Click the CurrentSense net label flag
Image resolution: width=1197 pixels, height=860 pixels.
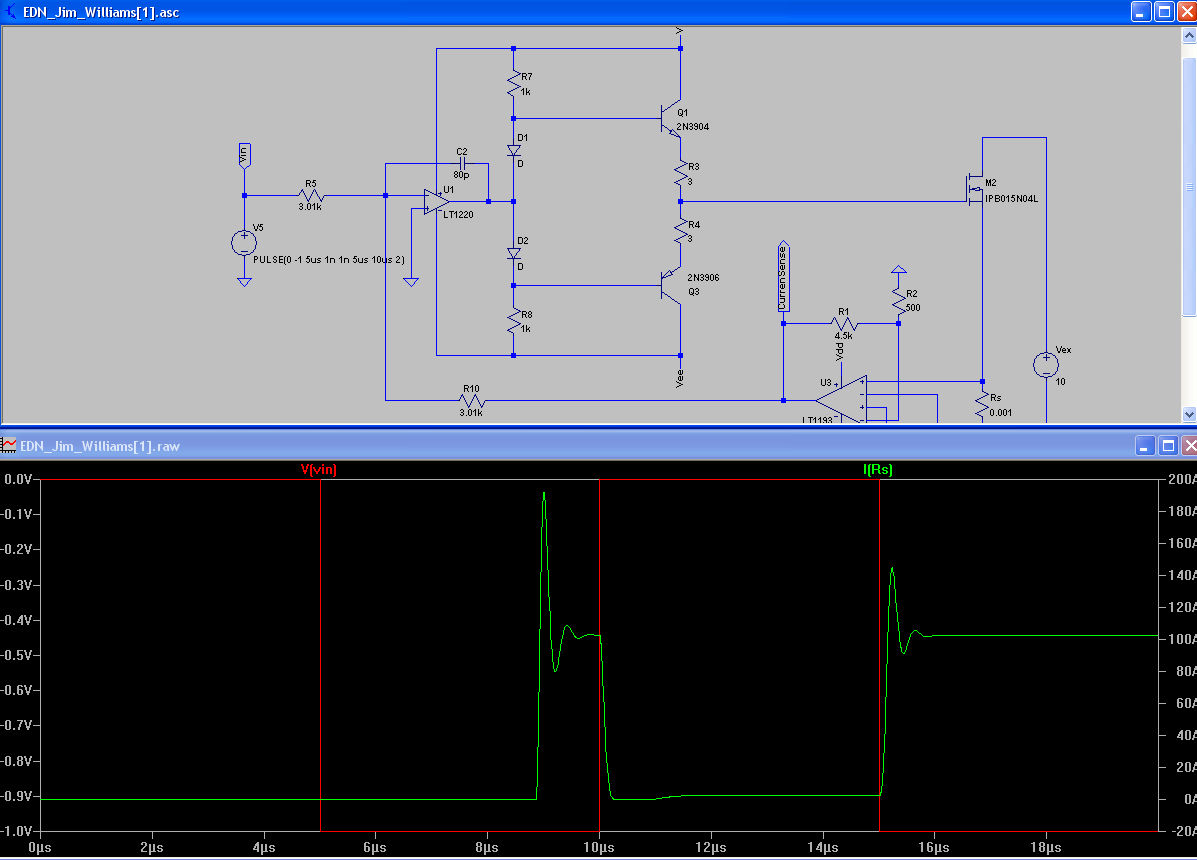(783, 277)
